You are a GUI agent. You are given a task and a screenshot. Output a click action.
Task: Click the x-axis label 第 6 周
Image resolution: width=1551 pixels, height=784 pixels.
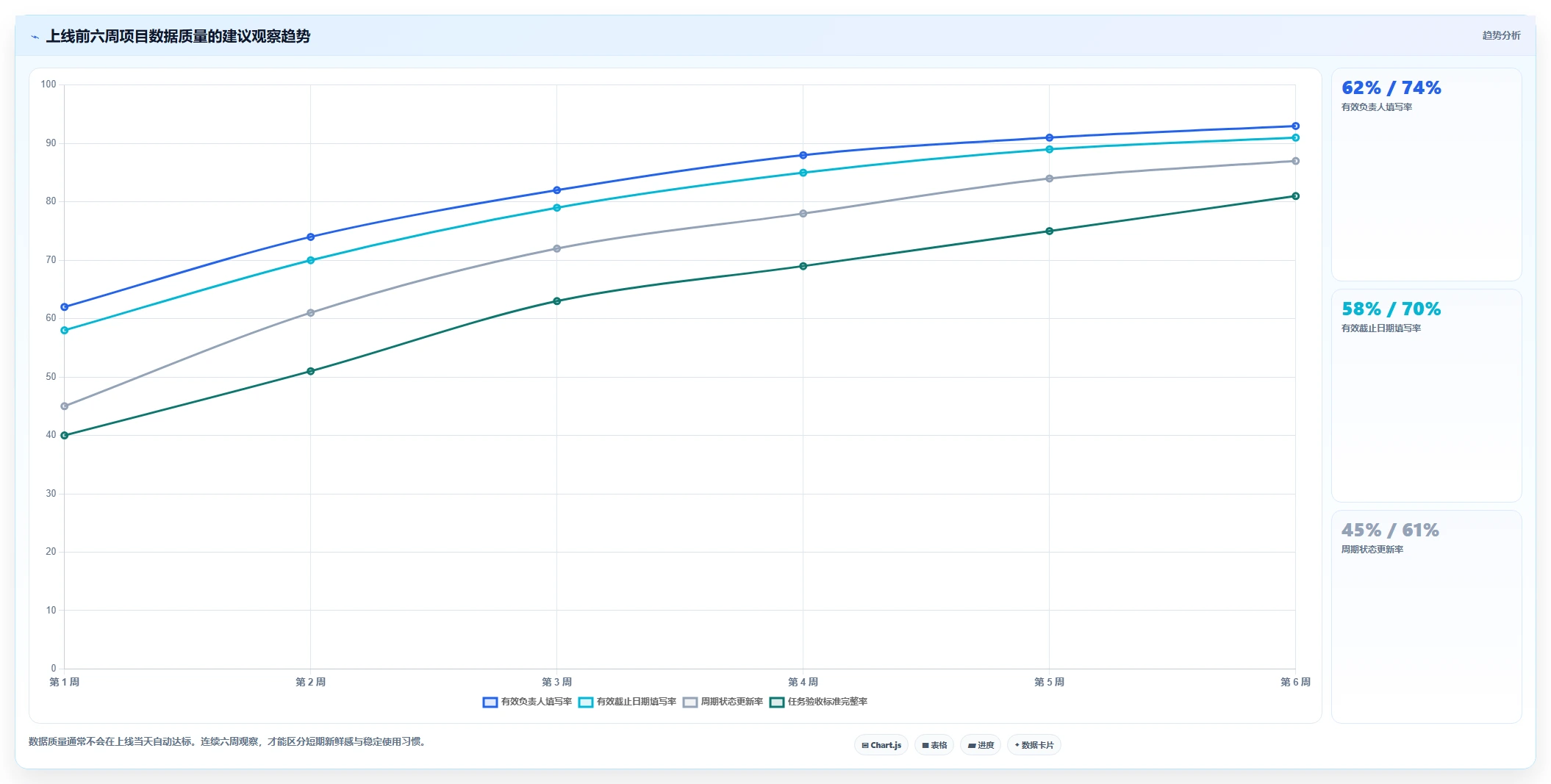click(x=1295, y=682)
